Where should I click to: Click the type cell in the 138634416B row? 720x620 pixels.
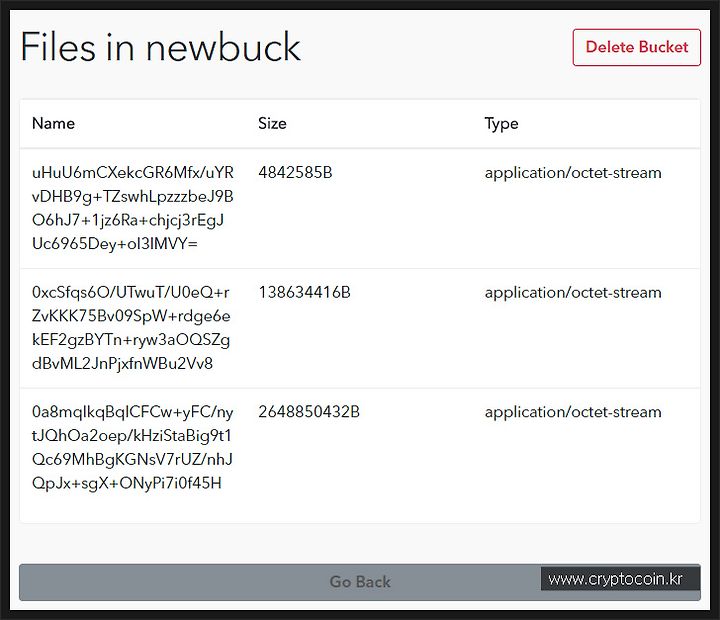573,293
